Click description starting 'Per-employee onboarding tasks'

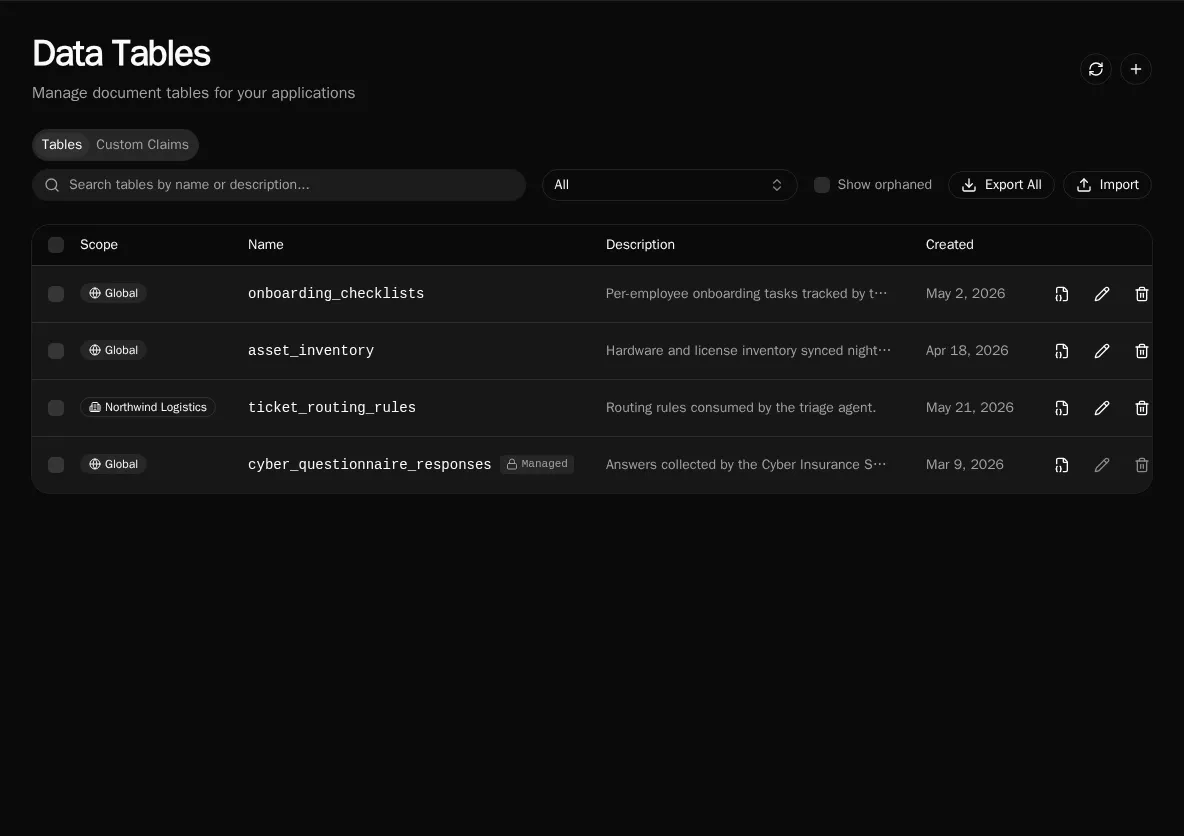pos(746,294)
